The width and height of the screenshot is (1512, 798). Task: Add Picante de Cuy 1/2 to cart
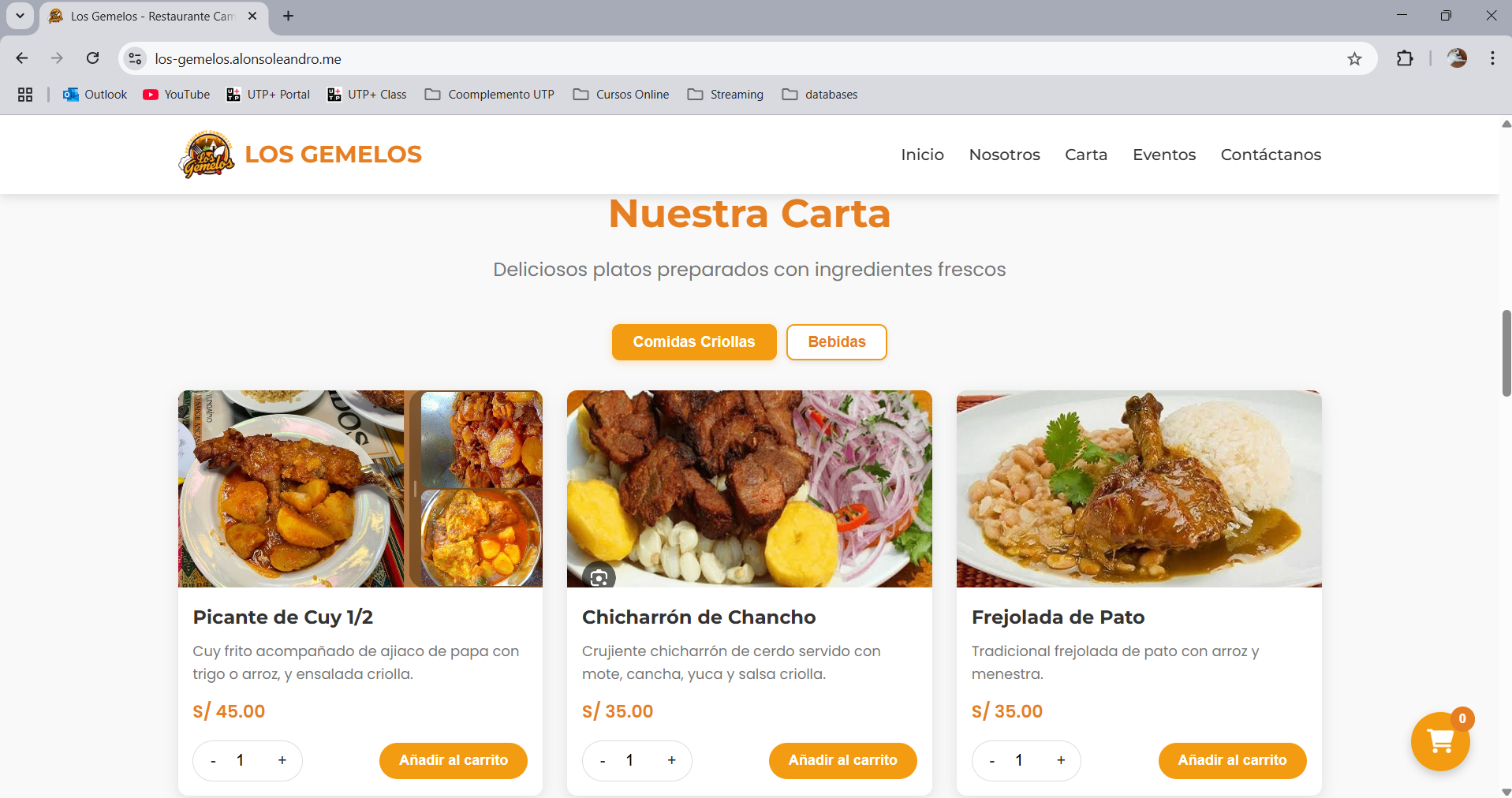[453, 760]
